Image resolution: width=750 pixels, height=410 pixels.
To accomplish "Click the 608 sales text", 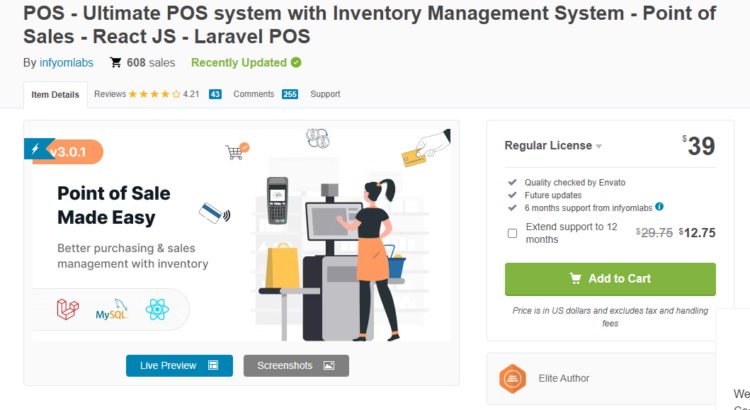I will (151, 63).
